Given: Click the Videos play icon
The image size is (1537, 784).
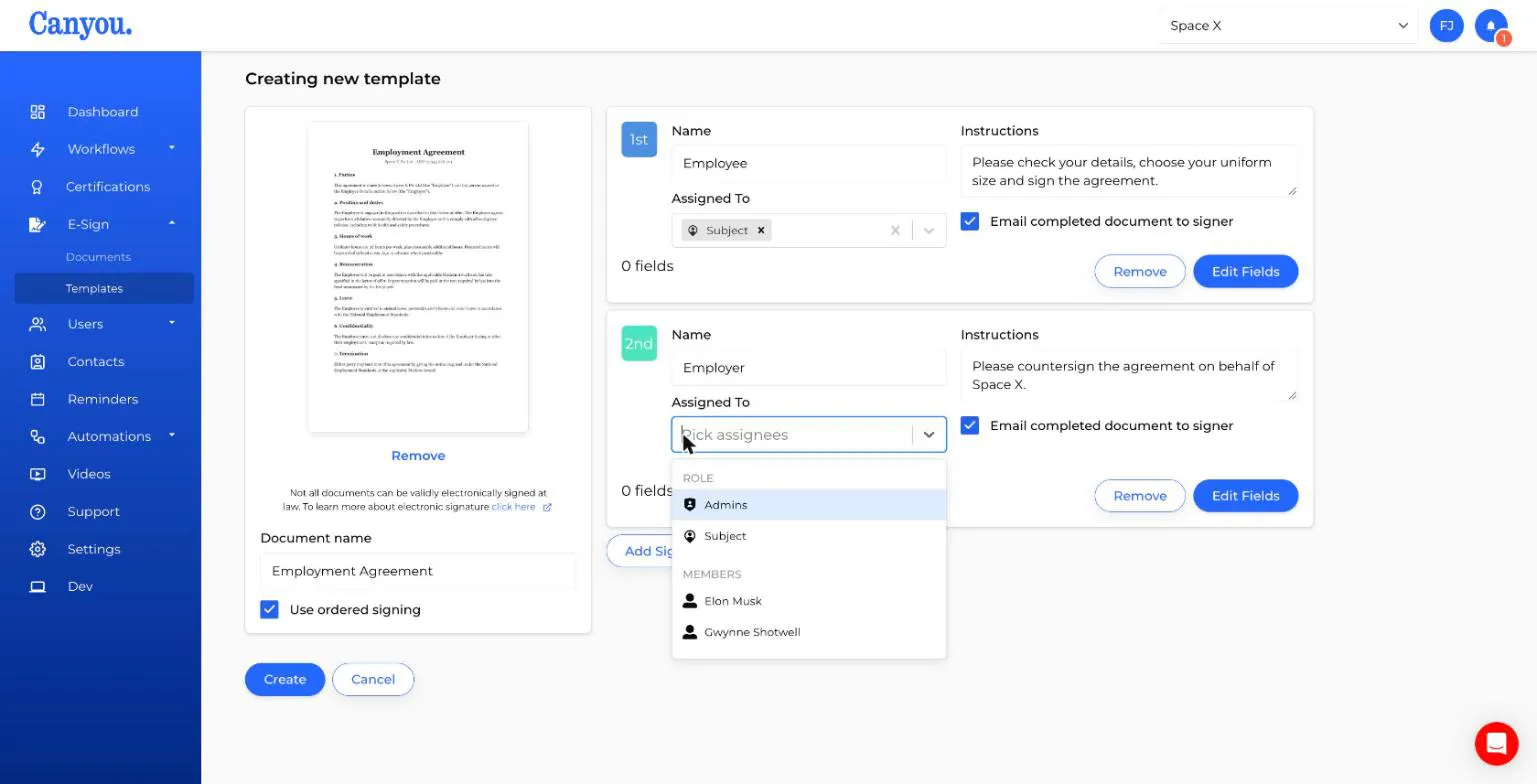Looking at the screenshot, I should point(37,474).
